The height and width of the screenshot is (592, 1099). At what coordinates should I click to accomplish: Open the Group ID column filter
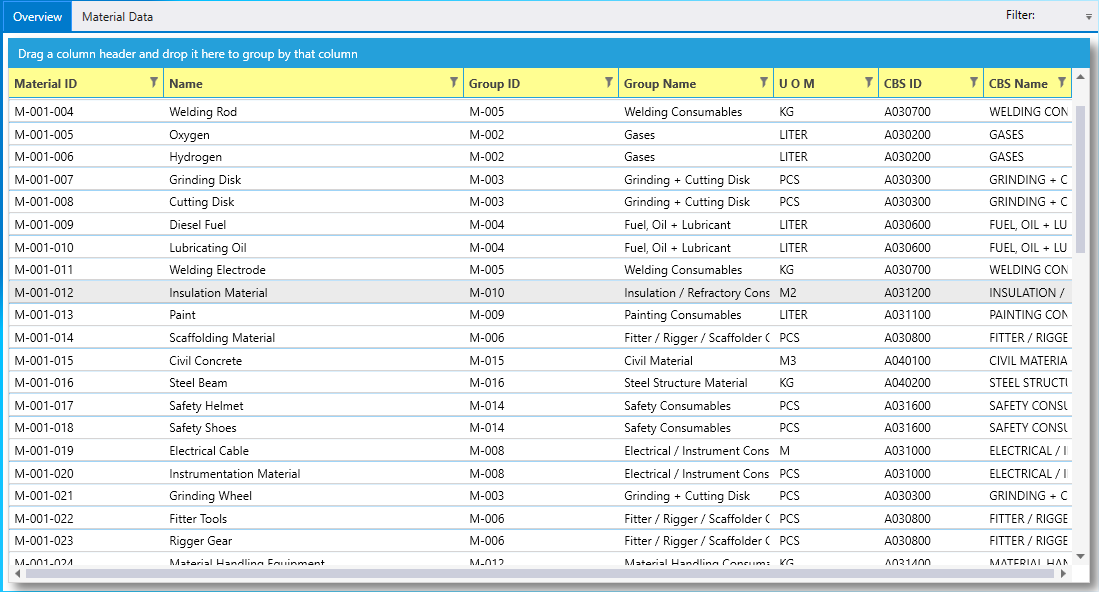coord(608,83)
